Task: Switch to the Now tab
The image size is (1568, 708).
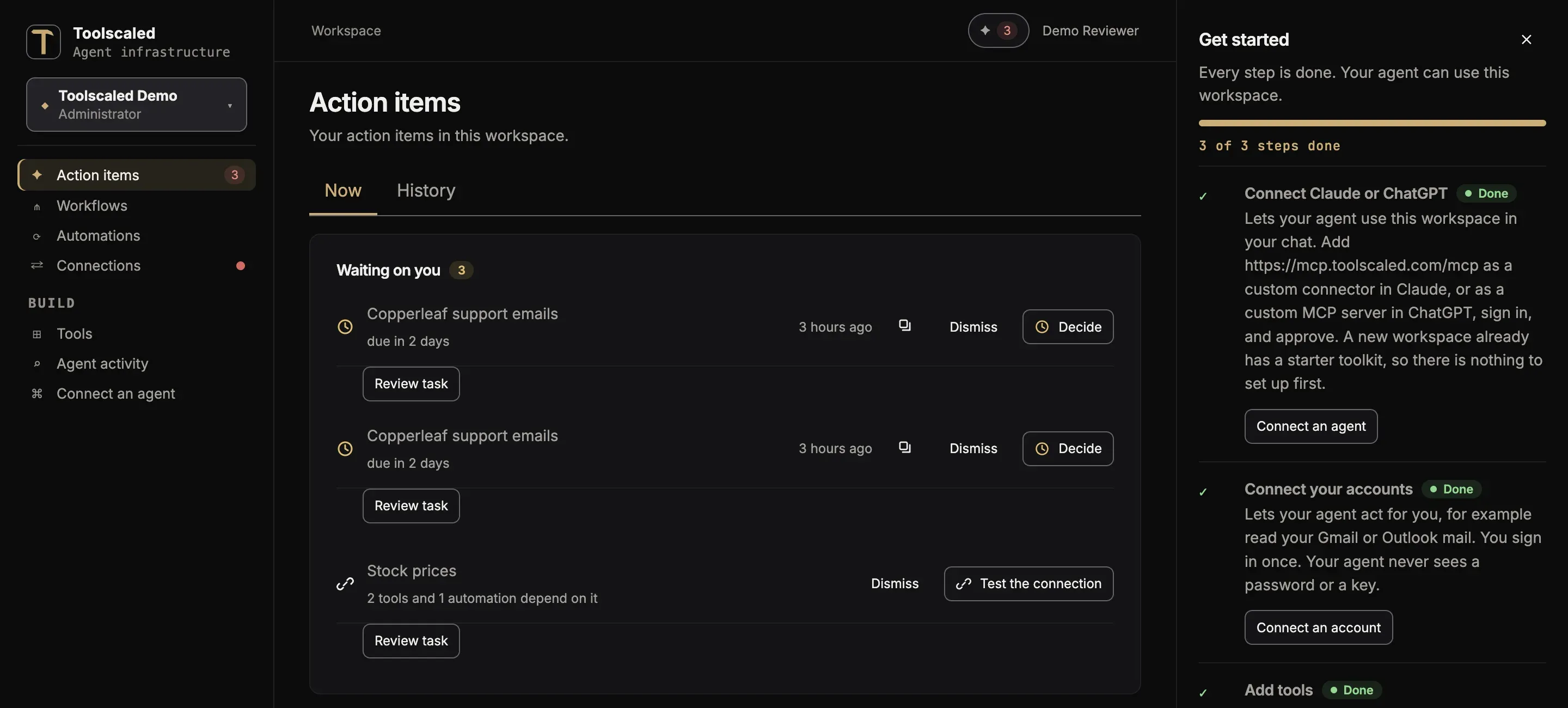Action: point(342,191)
